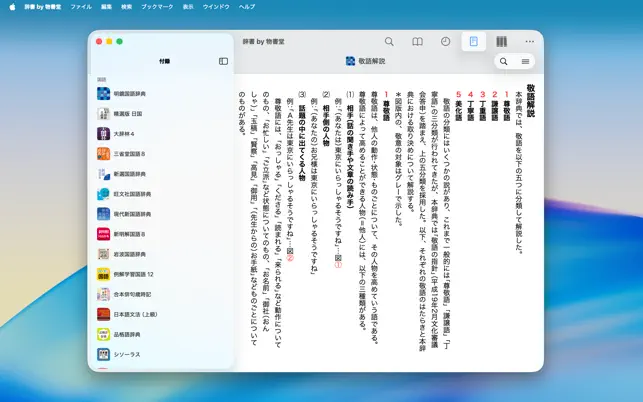This screenshot has width=643, height=402.
Task: Select the highlighted appendix document icon
Action: (x=474, y=41)
